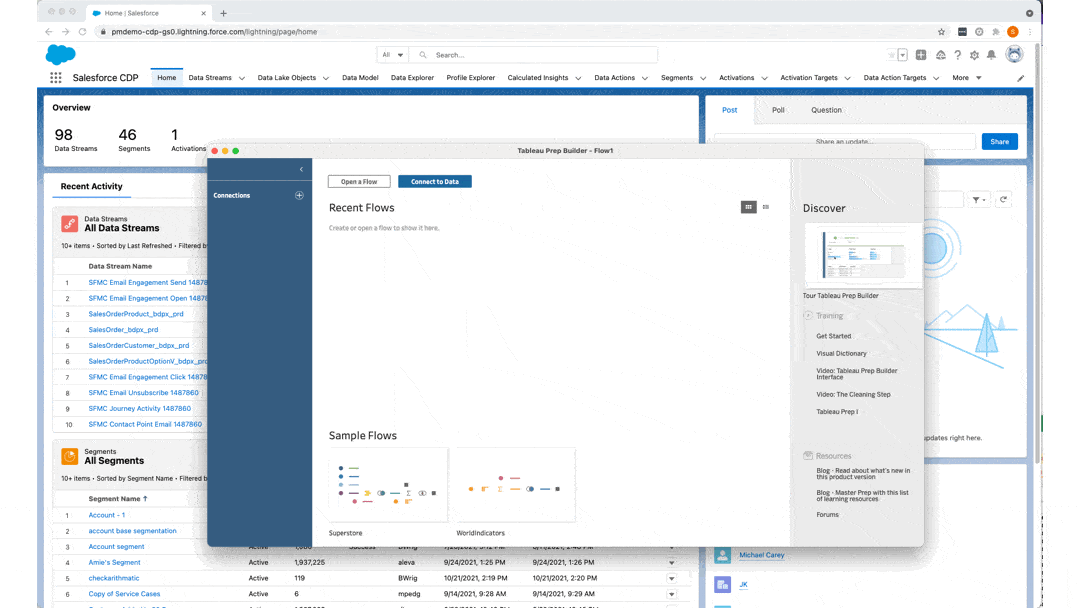
Task: Click the Connect to Data button
Action: [x=435, y=182]
